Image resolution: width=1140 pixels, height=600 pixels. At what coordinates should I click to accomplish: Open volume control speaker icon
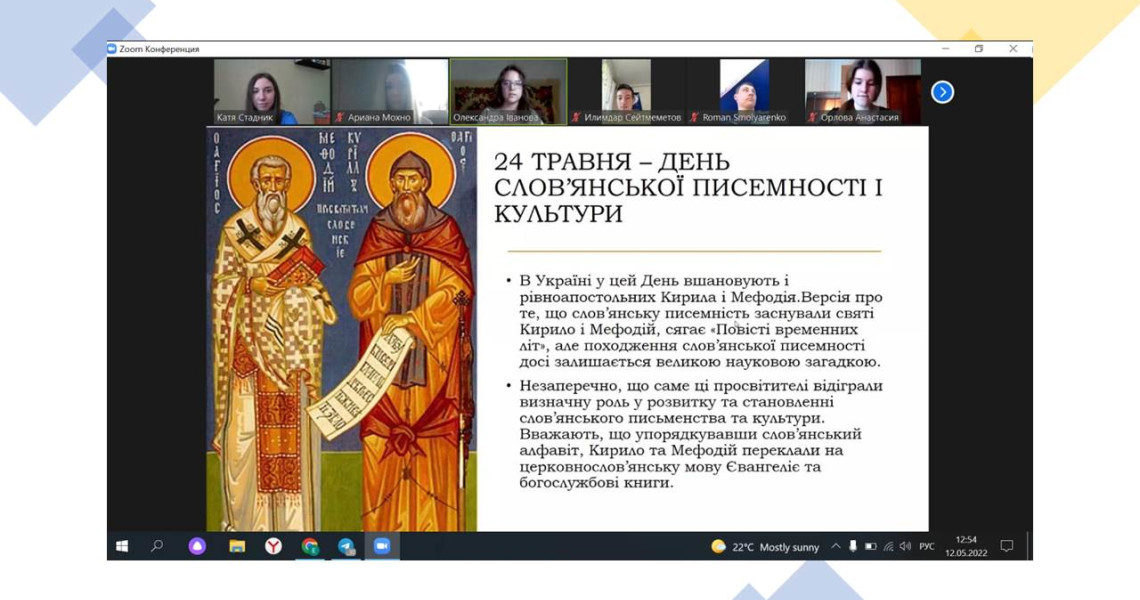(905, 546)
